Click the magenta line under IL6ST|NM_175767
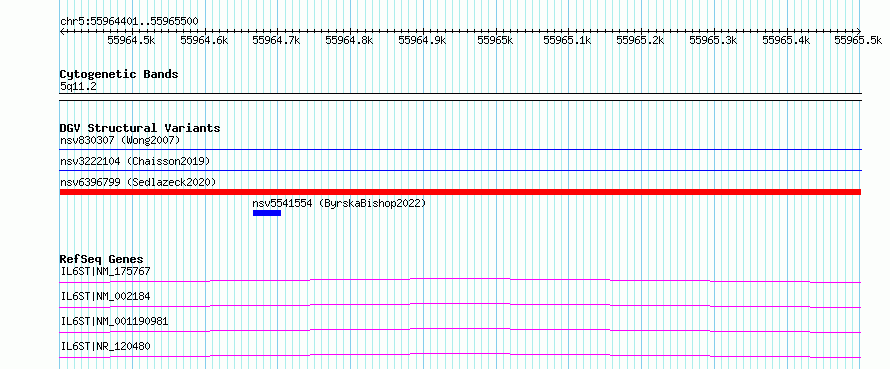This screenshot has height=369, width=890. (x=460, y=280)
